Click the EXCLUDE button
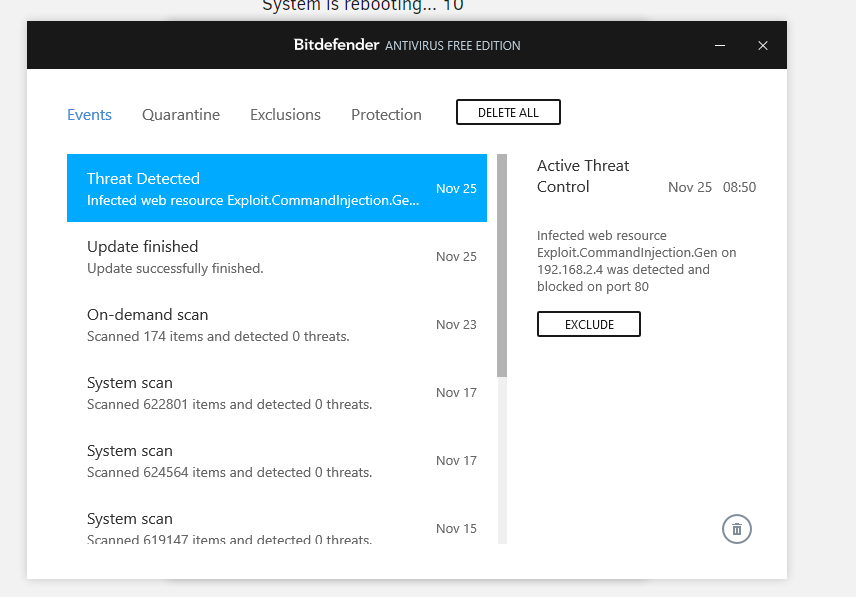Image resolution: width=856 pixels, height=597 pixels. click(x=588, y=324)
